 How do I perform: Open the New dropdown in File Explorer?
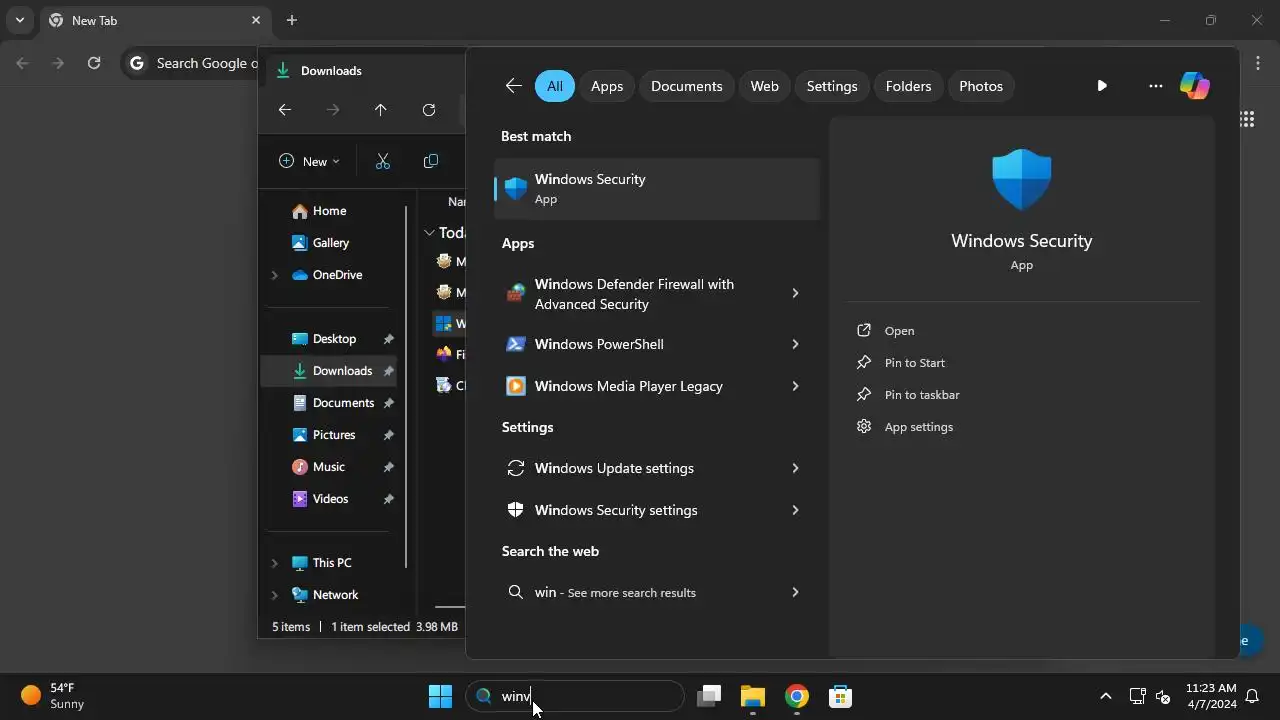(x=309, y=161)
